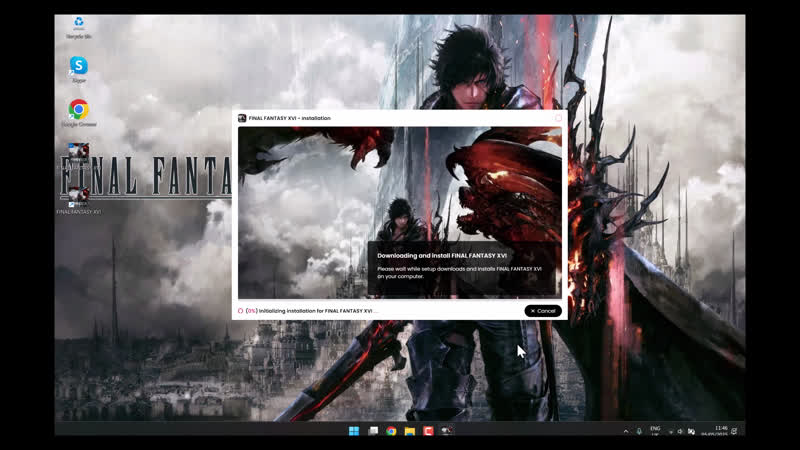800x450 pixels.
Task: Launch Chrome from the taskbar
Action: 391,431
